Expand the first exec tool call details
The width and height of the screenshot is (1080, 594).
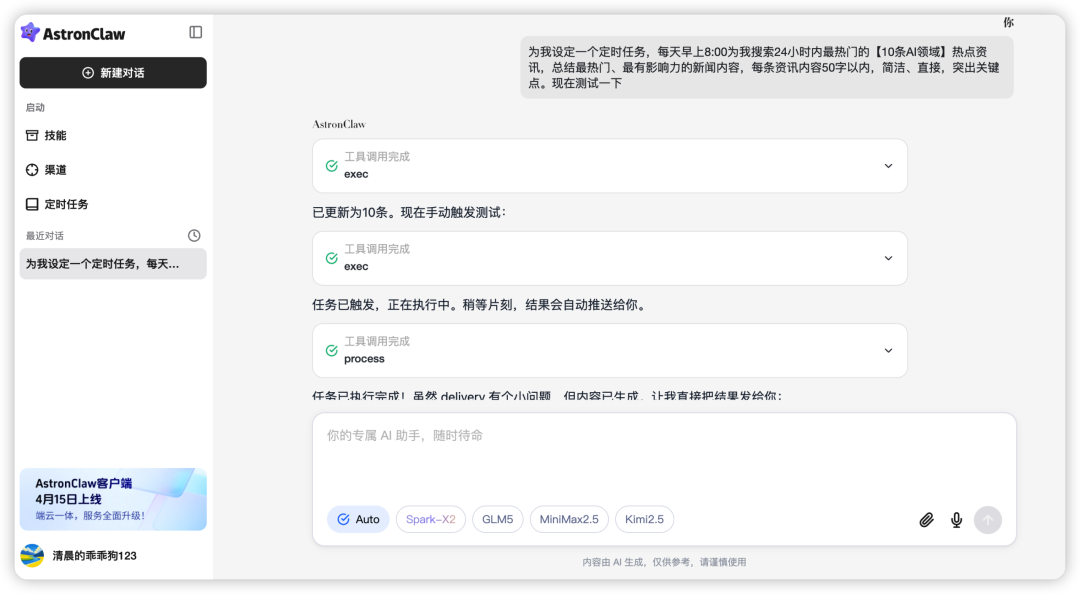click(888, 165)
